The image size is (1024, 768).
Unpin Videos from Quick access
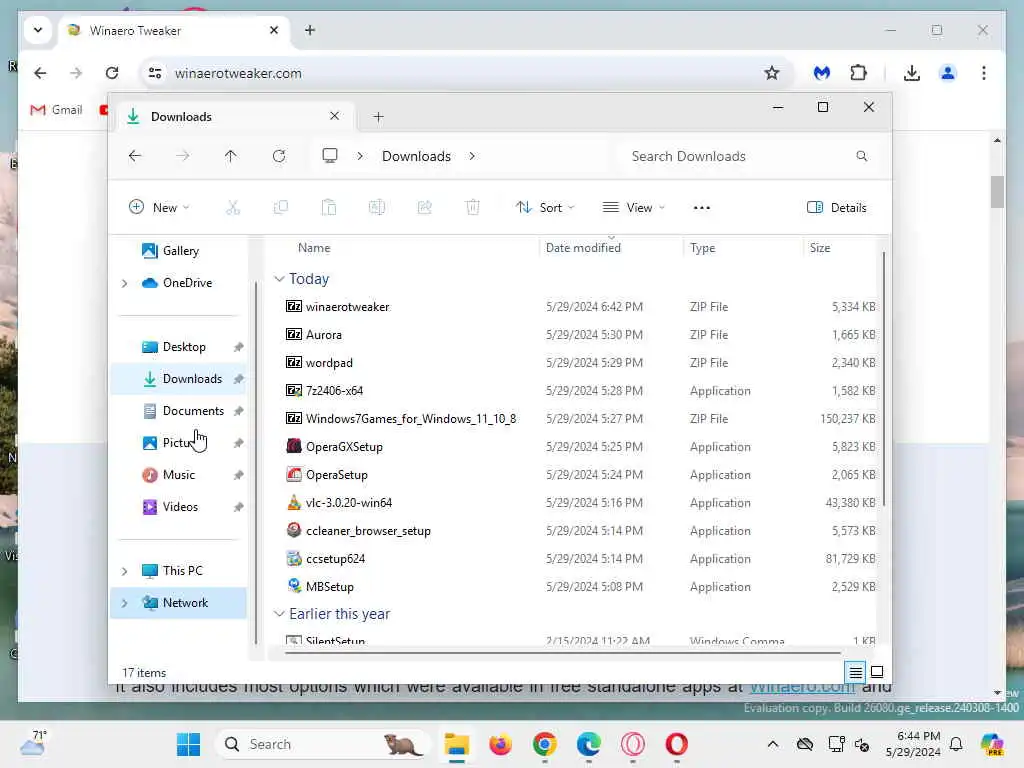coord(238,507)
